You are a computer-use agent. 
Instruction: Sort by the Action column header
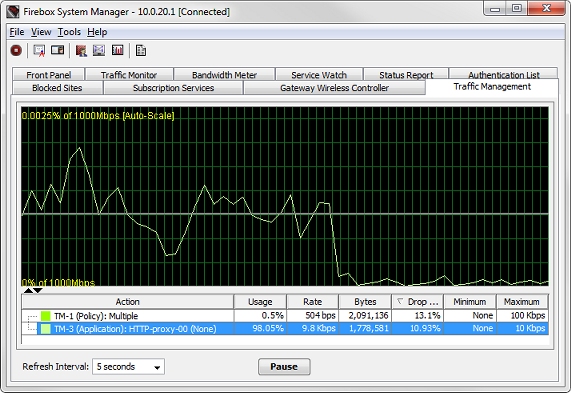click(x=127, y=302)
